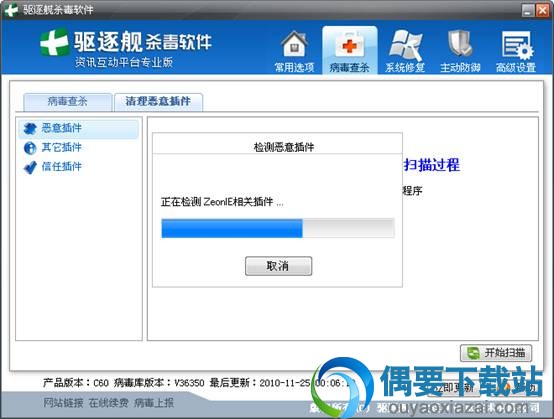Select the 病毒查杀 first-aid kit icon

click(x=349, y=44)
